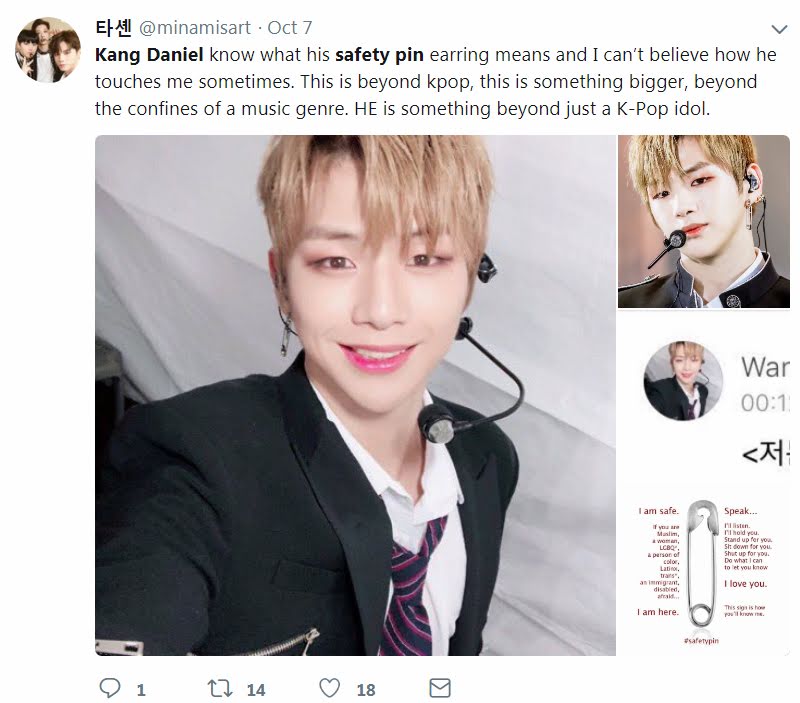
Task: Like the tweet with the heart icon
Action: 330,688
